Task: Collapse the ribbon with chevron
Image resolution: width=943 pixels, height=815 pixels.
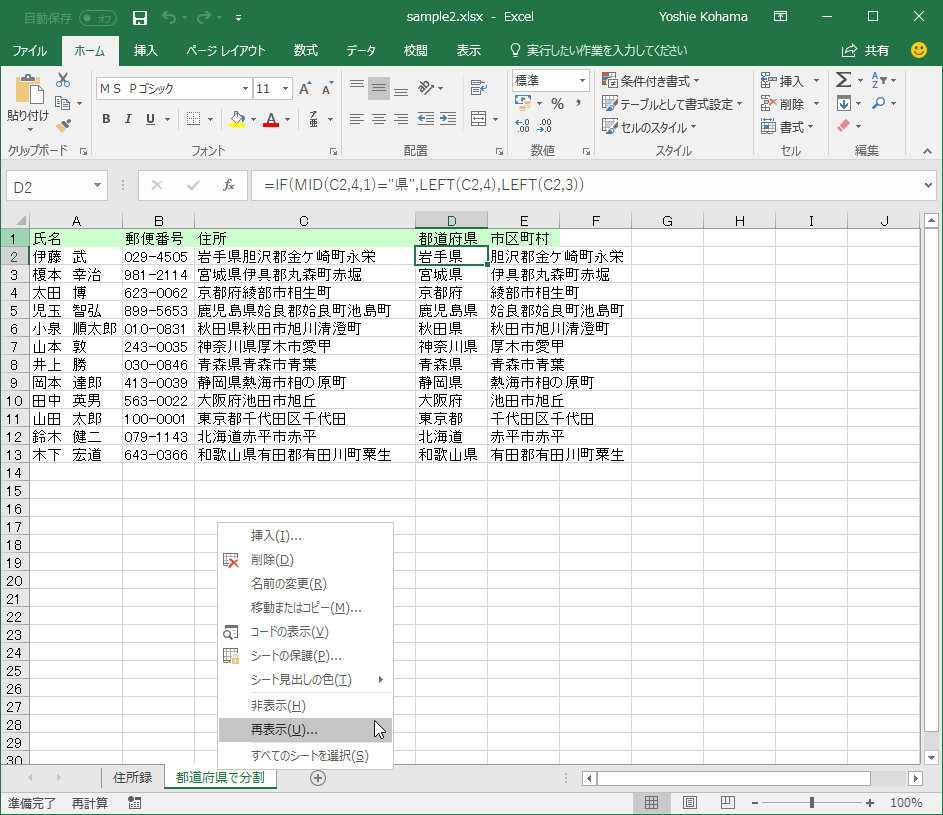Action: [x=927, y=152]
